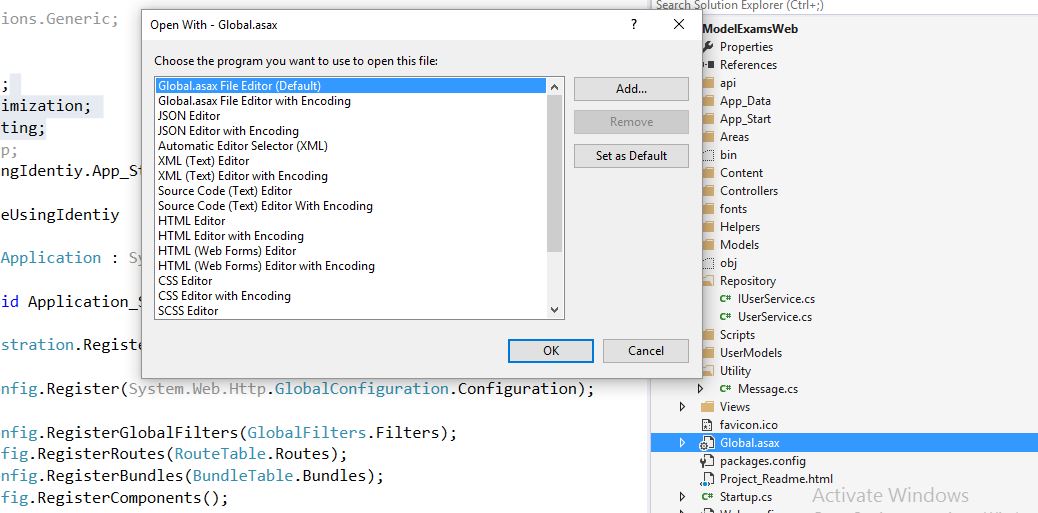Pick CSS Editor with Encoding

click(224, 296)
